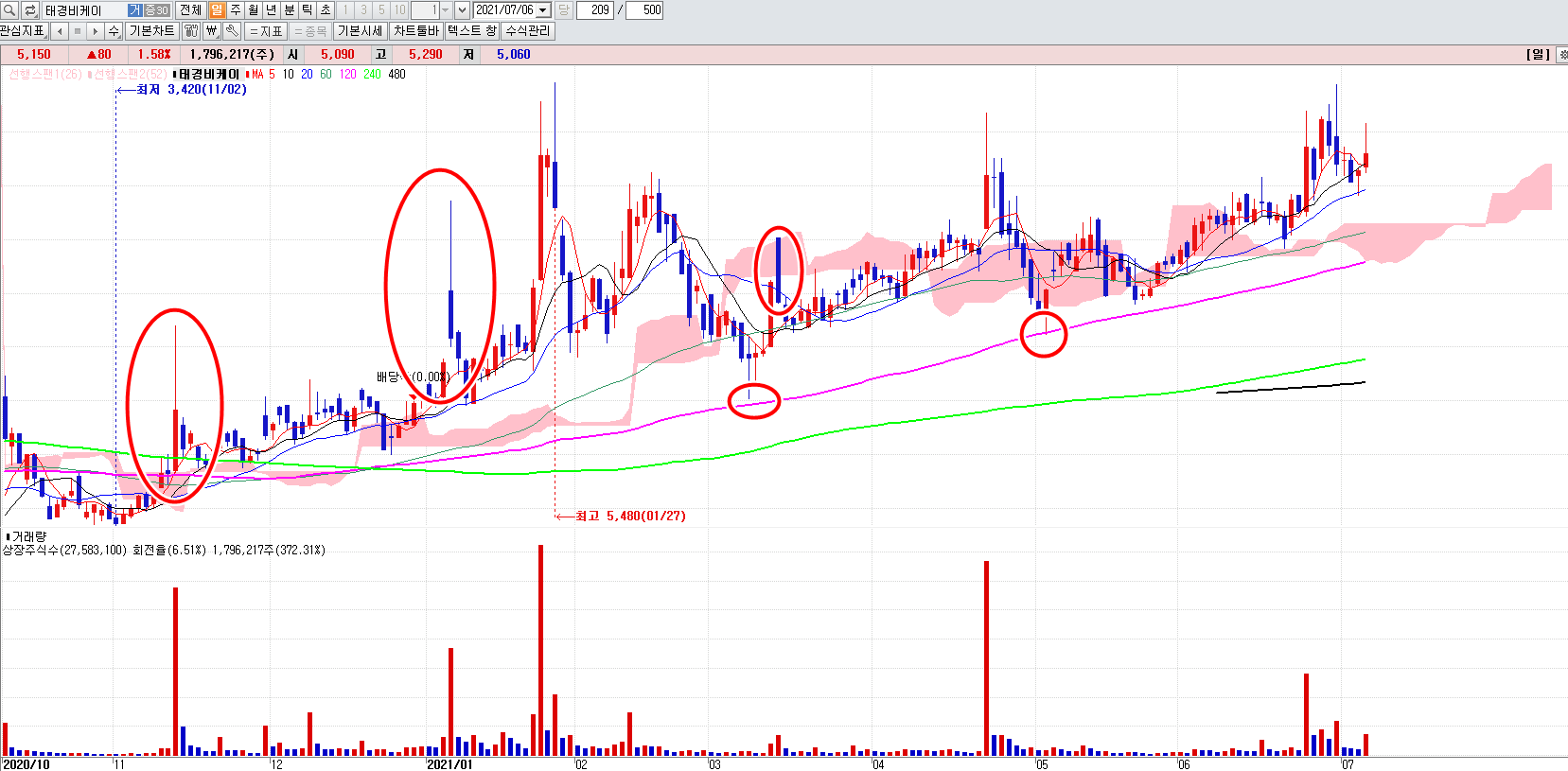Viewport: 1568px width, 771px height.
Task: Click the chart tools settings icon
Action: (x=191, y=31)
